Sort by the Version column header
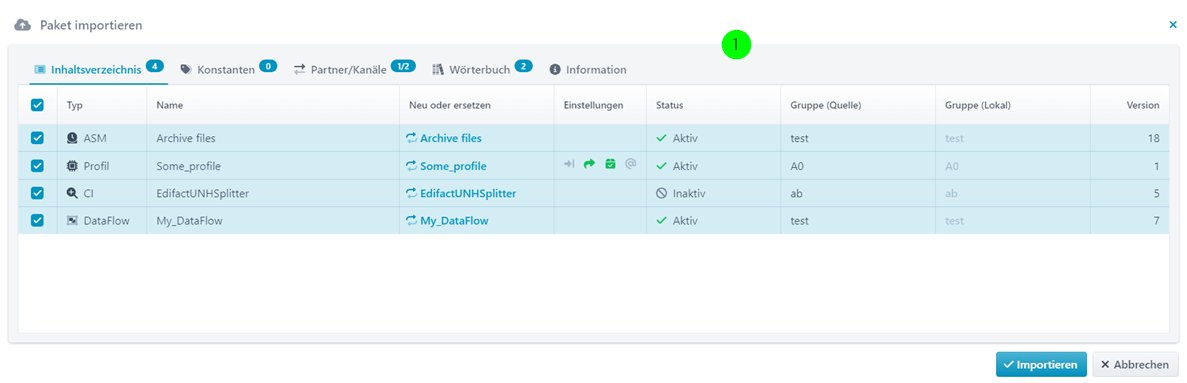This screenshot has width=1187, height=383. [1142, 105]
